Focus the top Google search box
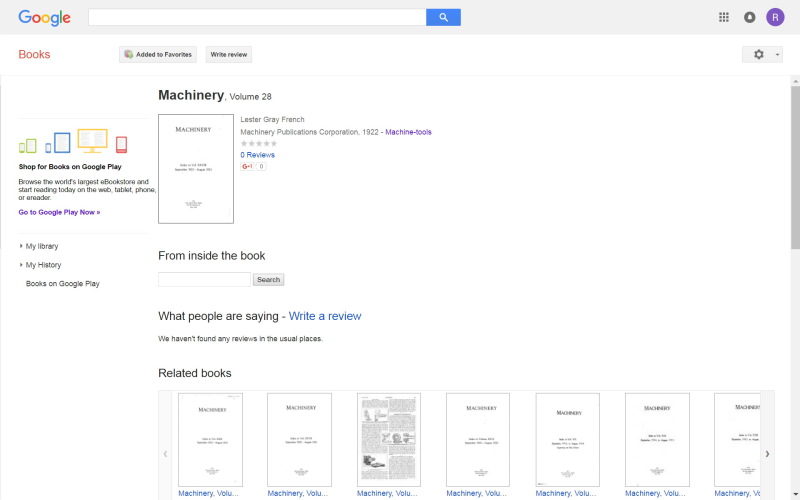This screenshot has height=500, width=800. pyautogui.click(x=257, y=17)
